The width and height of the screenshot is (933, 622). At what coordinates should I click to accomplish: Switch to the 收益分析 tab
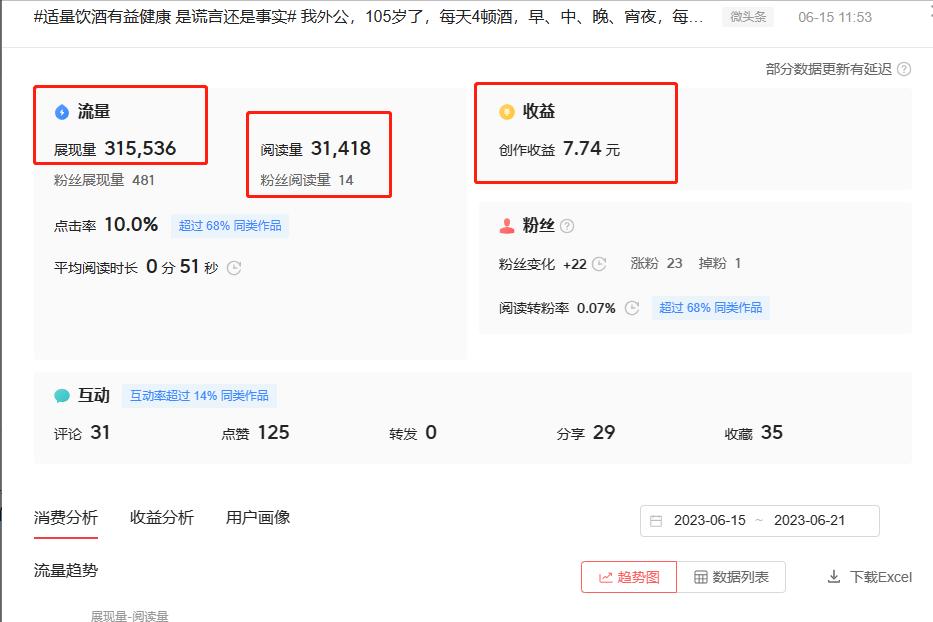[161, 517]
